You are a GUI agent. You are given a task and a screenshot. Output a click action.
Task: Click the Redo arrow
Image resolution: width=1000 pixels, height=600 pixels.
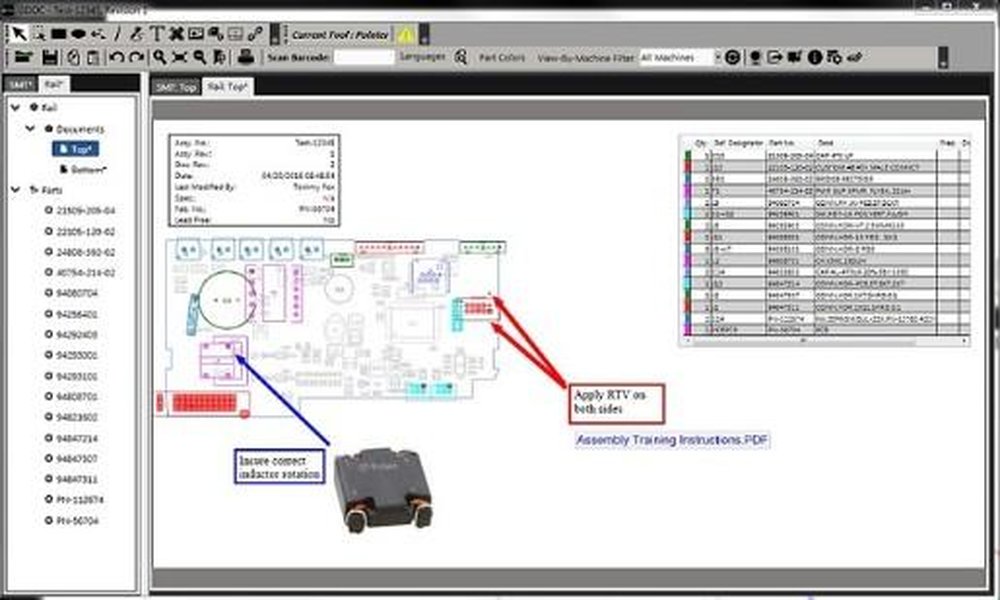134,58
